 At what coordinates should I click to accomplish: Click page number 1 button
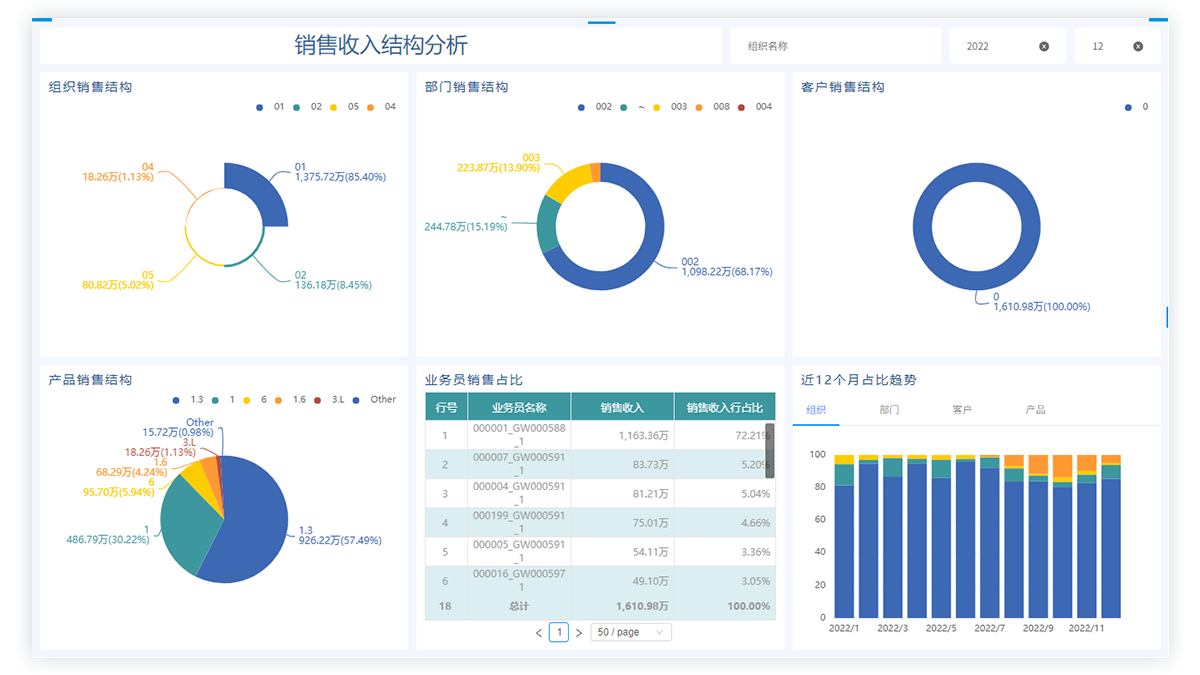[x=559, y=633]
